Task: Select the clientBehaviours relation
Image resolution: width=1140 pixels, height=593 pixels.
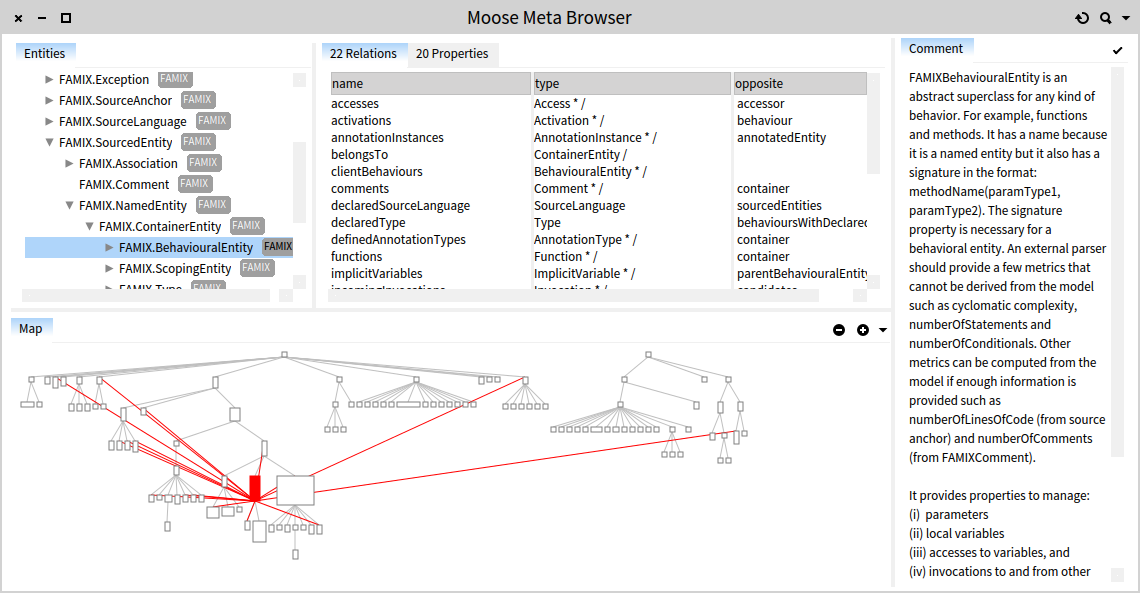Action: coord(377,172)
